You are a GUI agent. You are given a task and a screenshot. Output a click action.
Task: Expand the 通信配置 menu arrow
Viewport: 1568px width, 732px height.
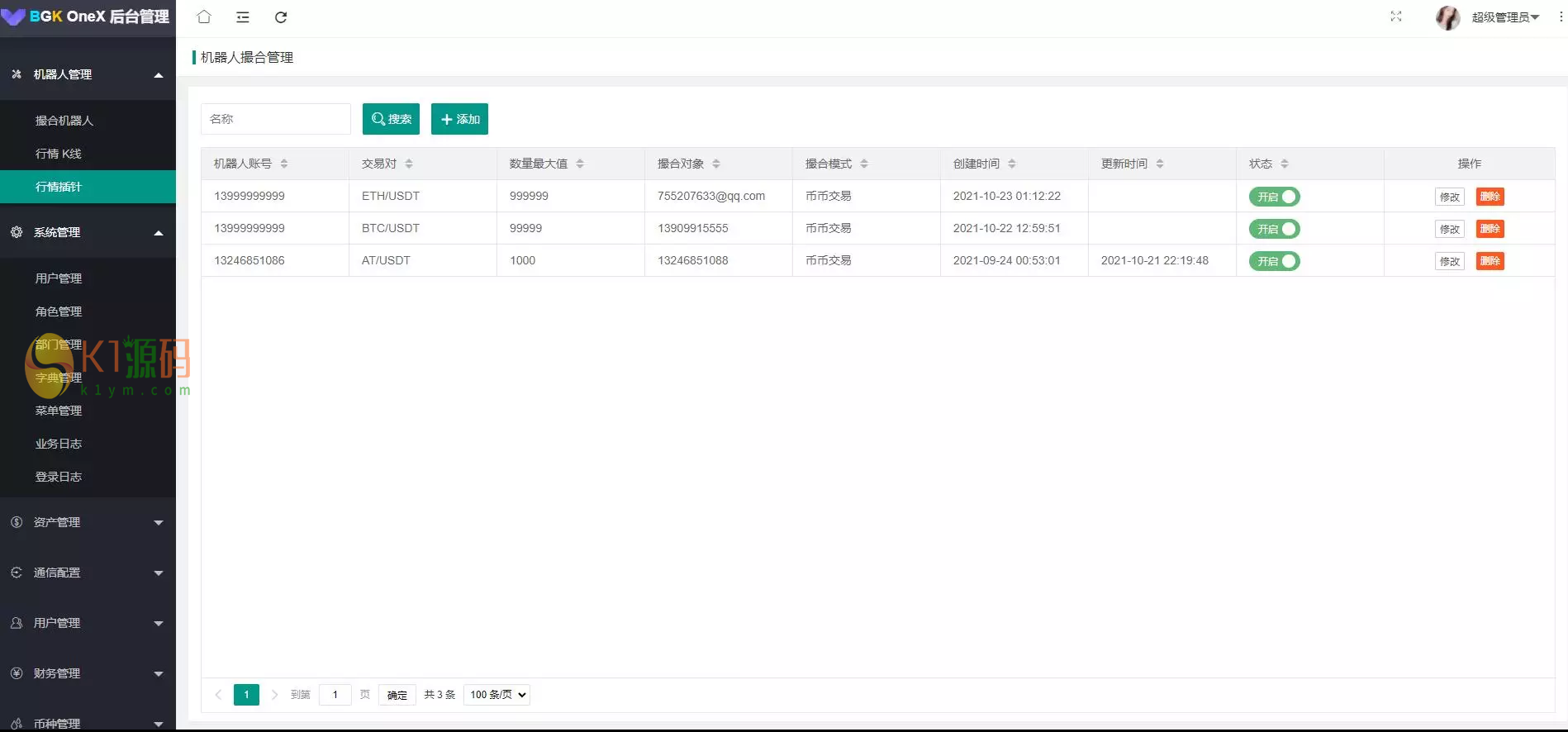tap(159, 573)
